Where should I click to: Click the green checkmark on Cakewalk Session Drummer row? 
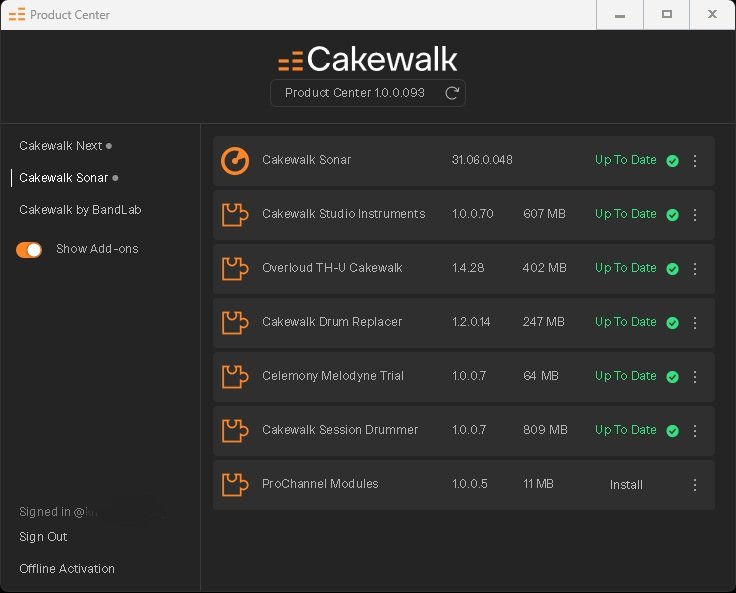[x=673, y=431]
